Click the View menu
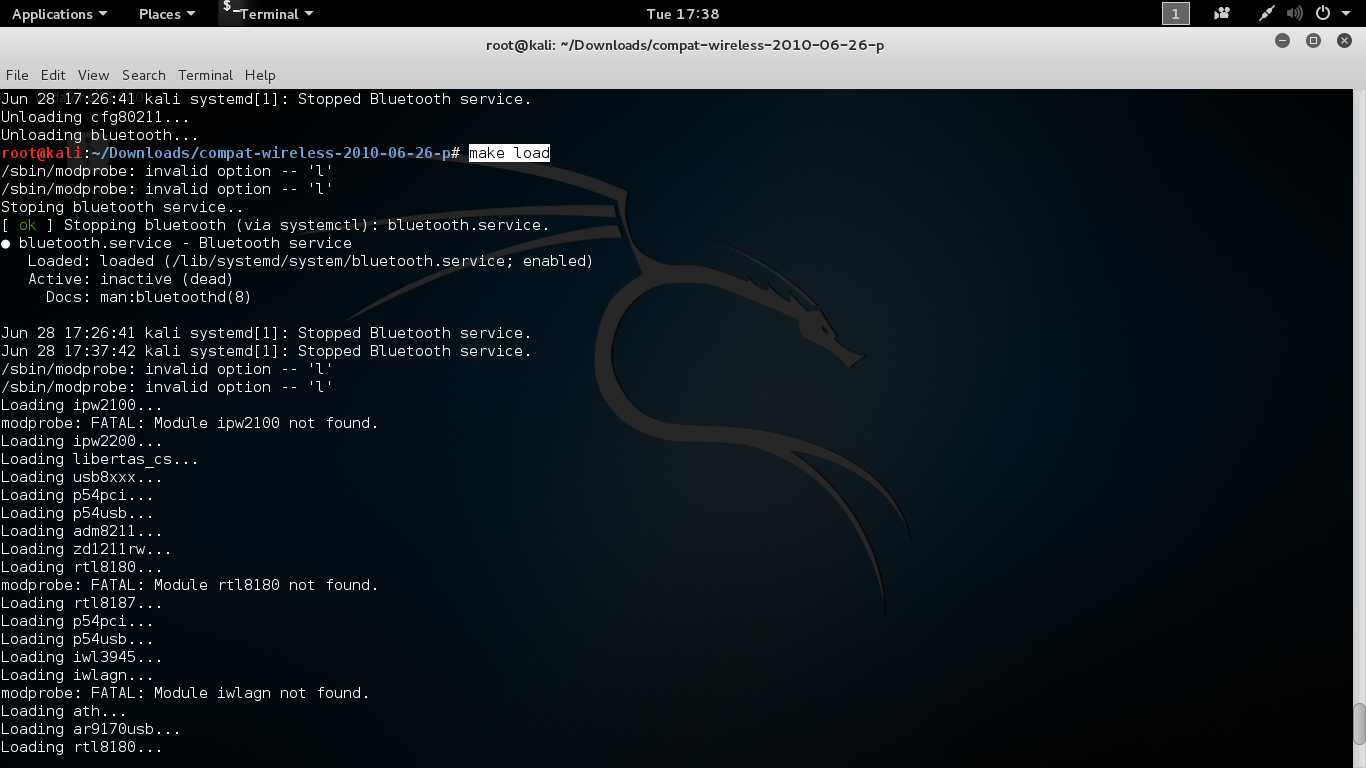 (x=93, y=75)
